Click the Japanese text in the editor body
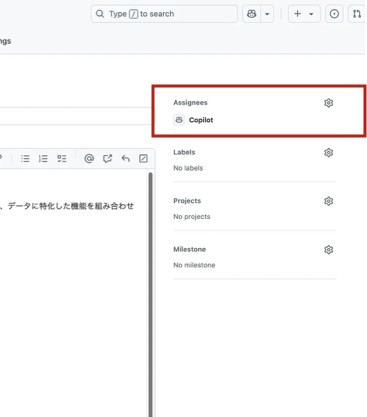Screen dimensions: 367x417 point(67,206)
